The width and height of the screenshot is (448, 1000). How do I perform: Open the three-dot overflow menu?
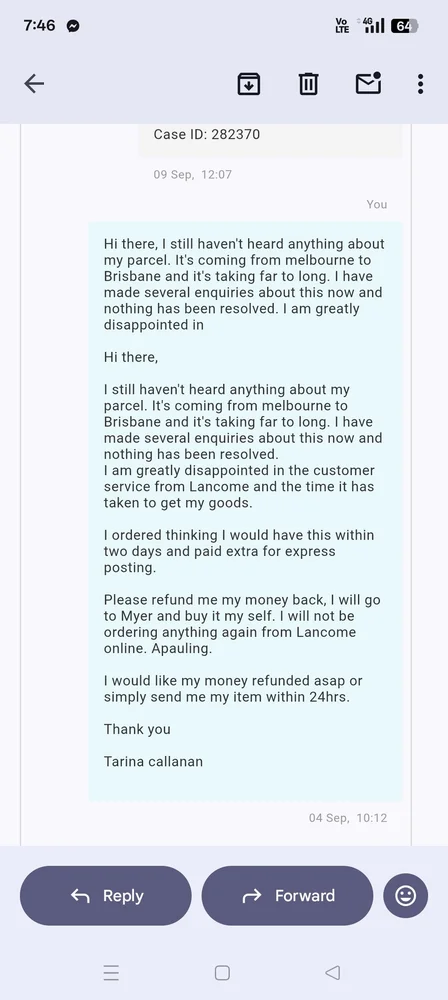420,84
